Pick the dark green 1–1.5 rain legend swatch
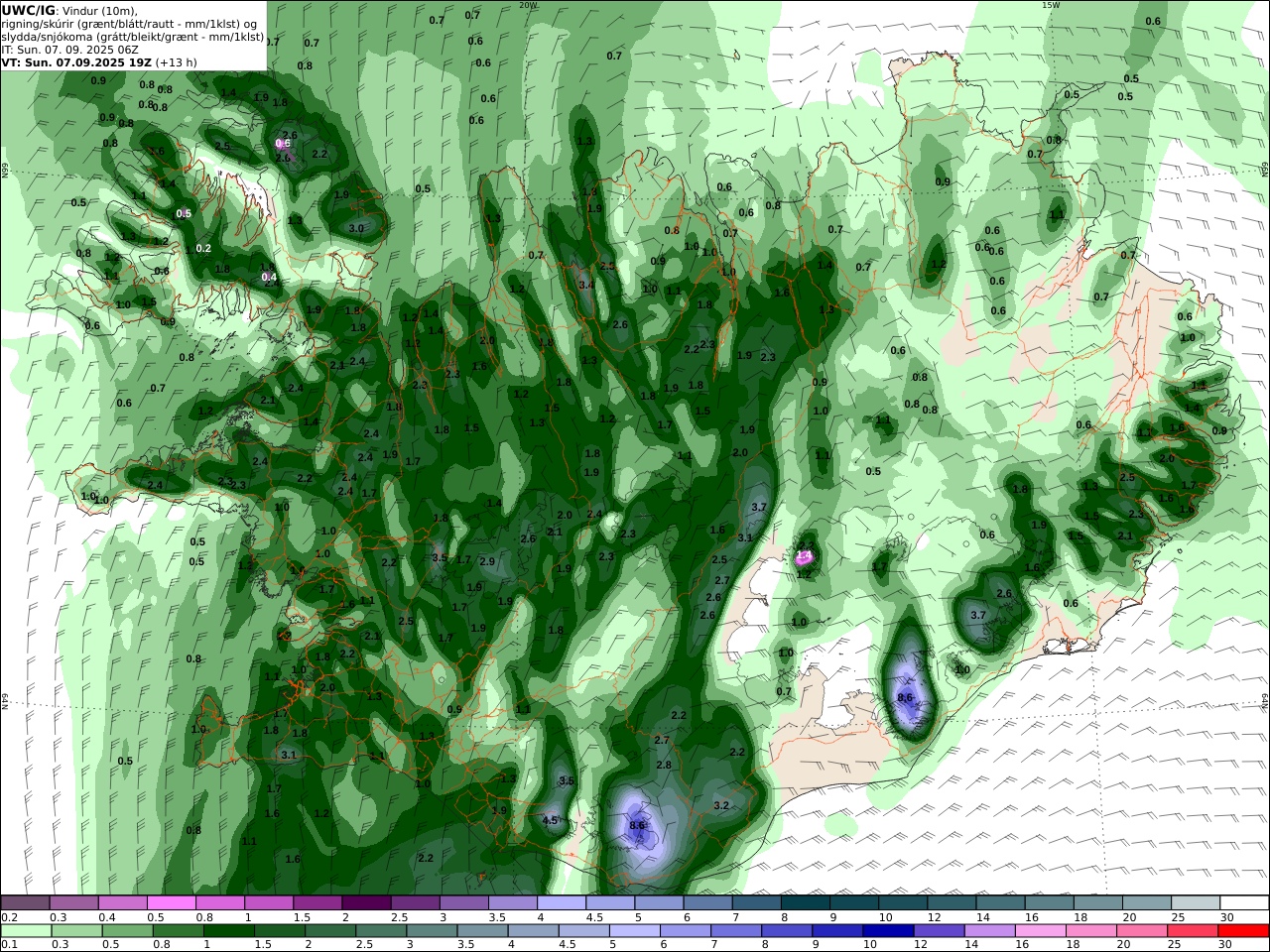1270x952 pixels. 229,931
